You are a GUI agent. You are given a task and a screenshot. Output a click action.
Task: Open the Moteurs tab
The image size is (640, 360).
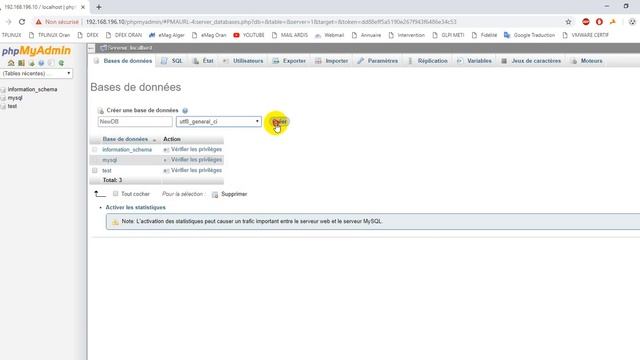coord(587,61)
